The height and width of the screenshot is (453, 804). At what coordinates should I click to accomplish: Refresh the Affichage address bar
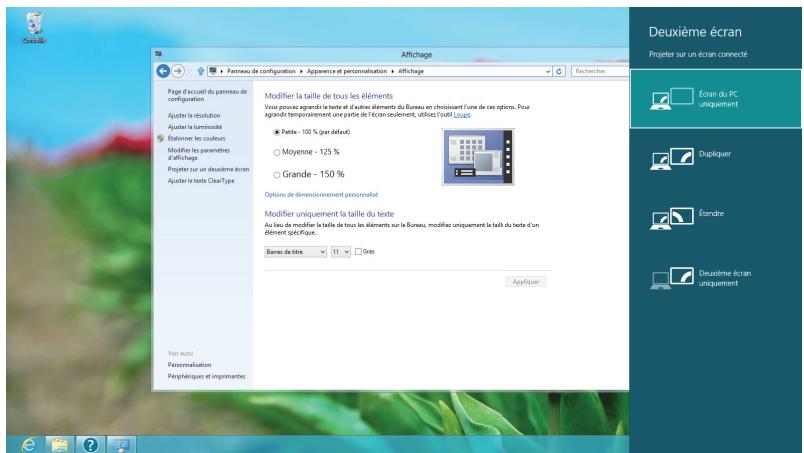[559, 71]
